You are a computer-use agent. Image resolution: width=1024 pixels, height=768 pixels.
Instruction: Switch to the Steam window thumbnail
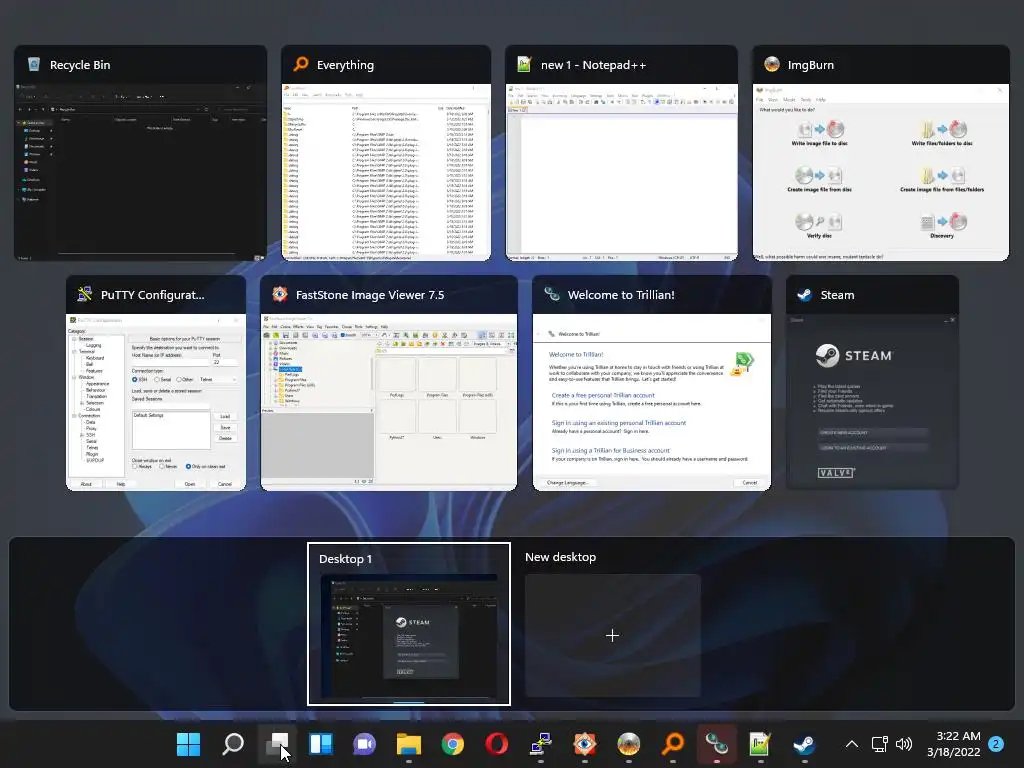pyautogui.click(x=872, y=383)
